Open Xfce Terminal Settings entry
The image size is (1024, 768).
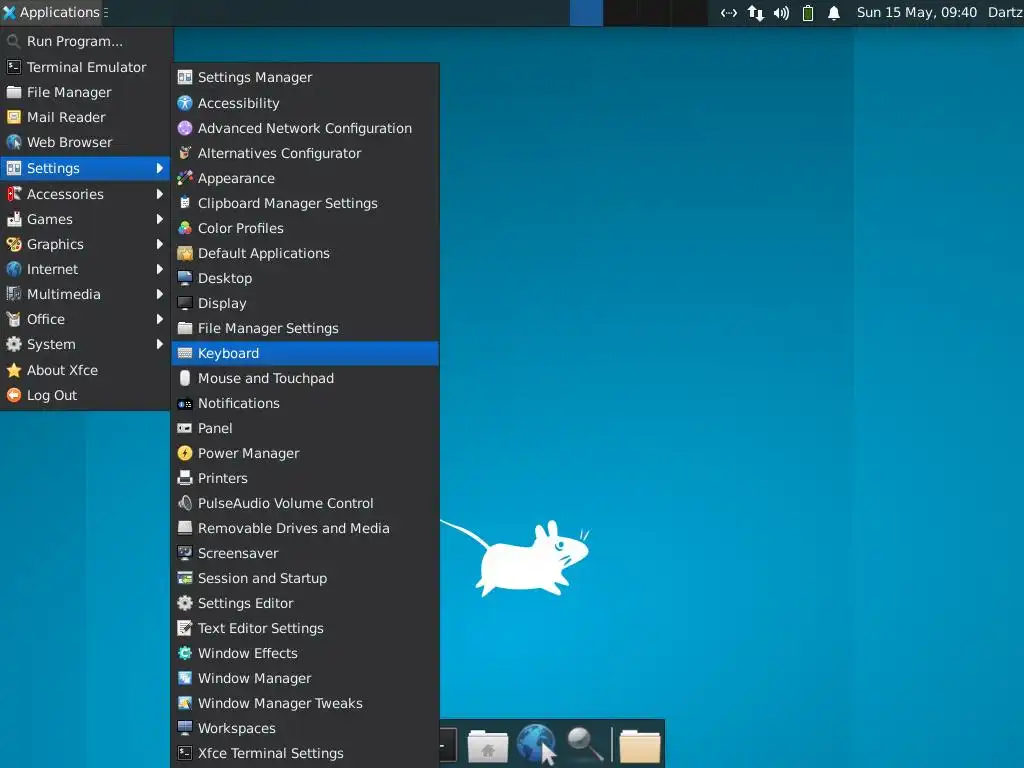[305, 753]
